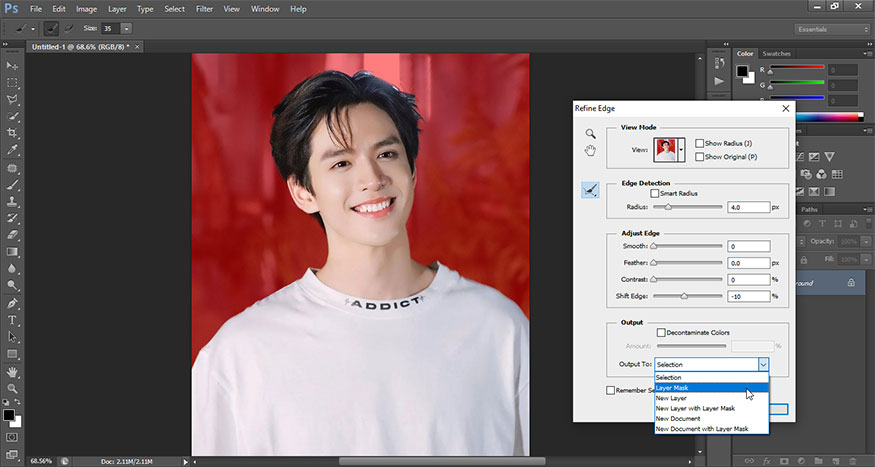Screen dimensions: 875x467
Task: Click the Refine Radius brush tool
Action: (x=591, y=190)
